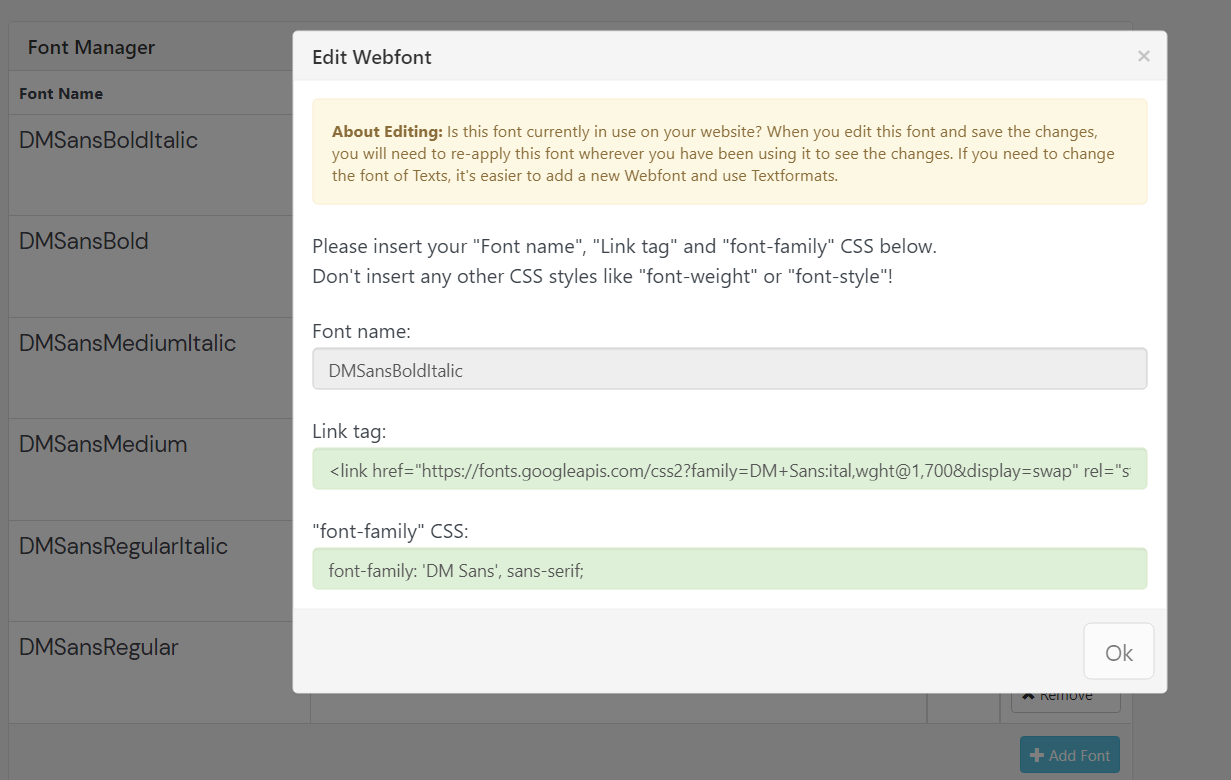
Task: Select the DMSansBold font row
Action: click(x=84, y=241)
